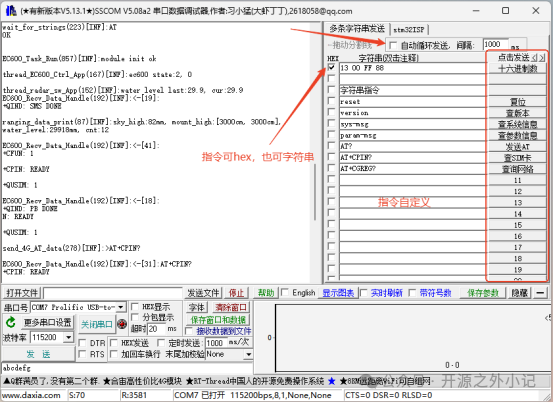554x403 pixels.
Task: Open the COM7 Prolific serial port dropdown
Action: click(120, 307)
